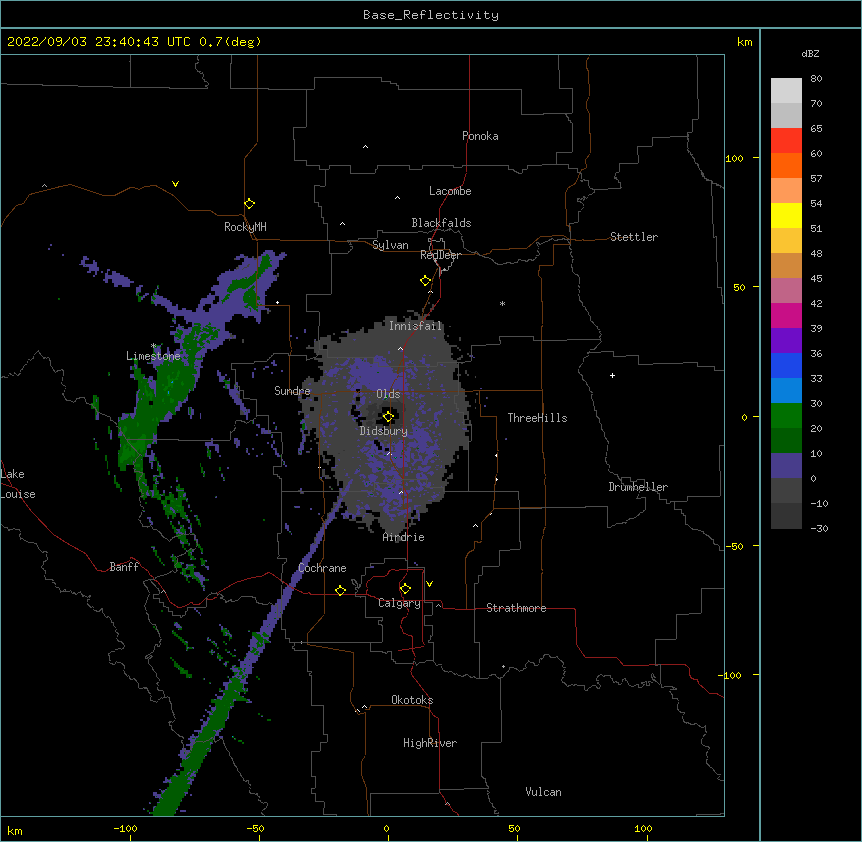Viewport: 862px width, 842px height.
Task: Click the Innisfail city label
Action: tap(416, 326)
